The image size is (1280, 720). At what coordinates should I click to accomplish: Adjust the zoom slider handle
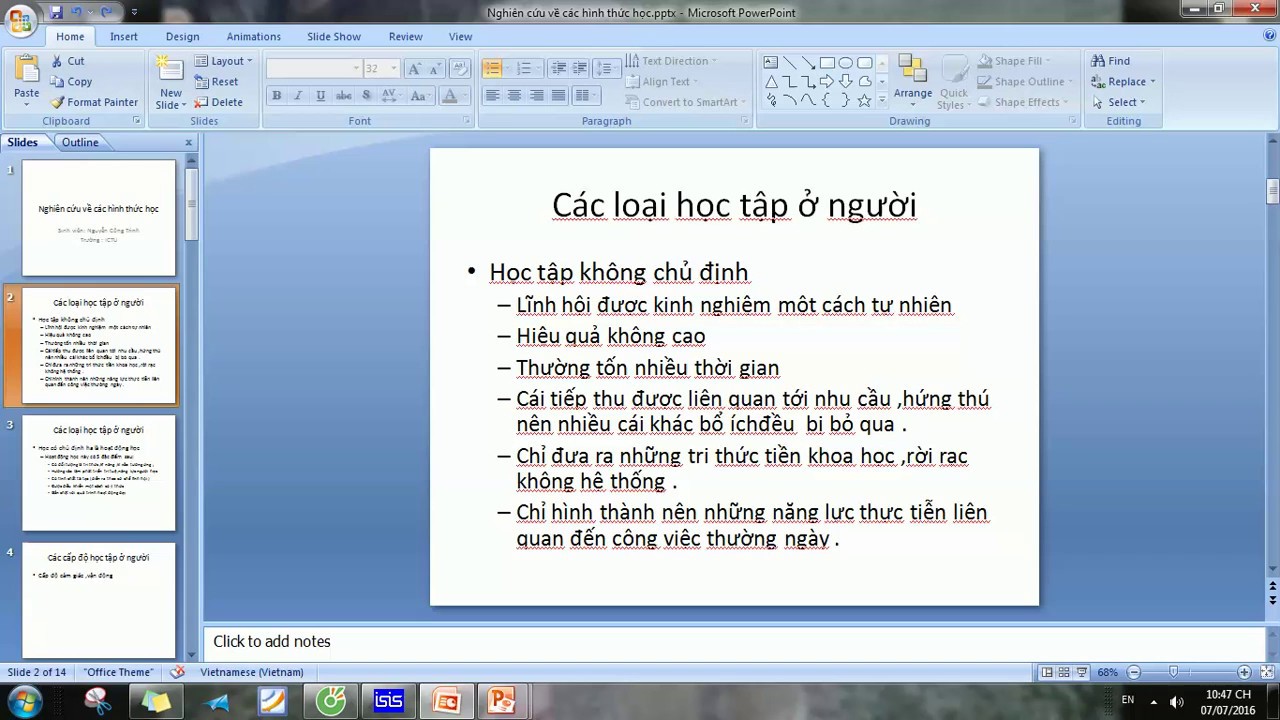[x=1173, y=672]
